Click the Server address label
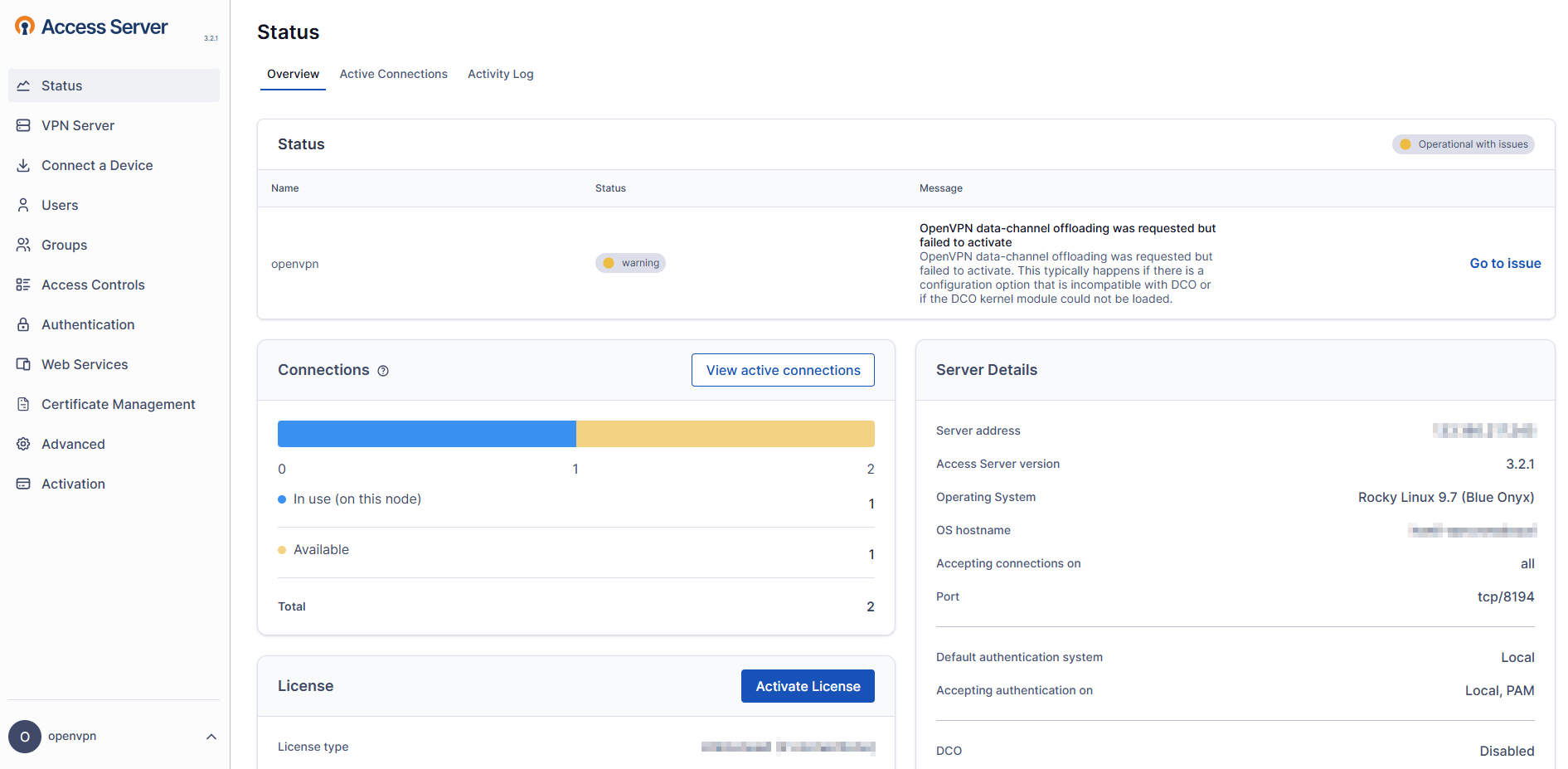1568x769 pixels. tap(978, 431)
